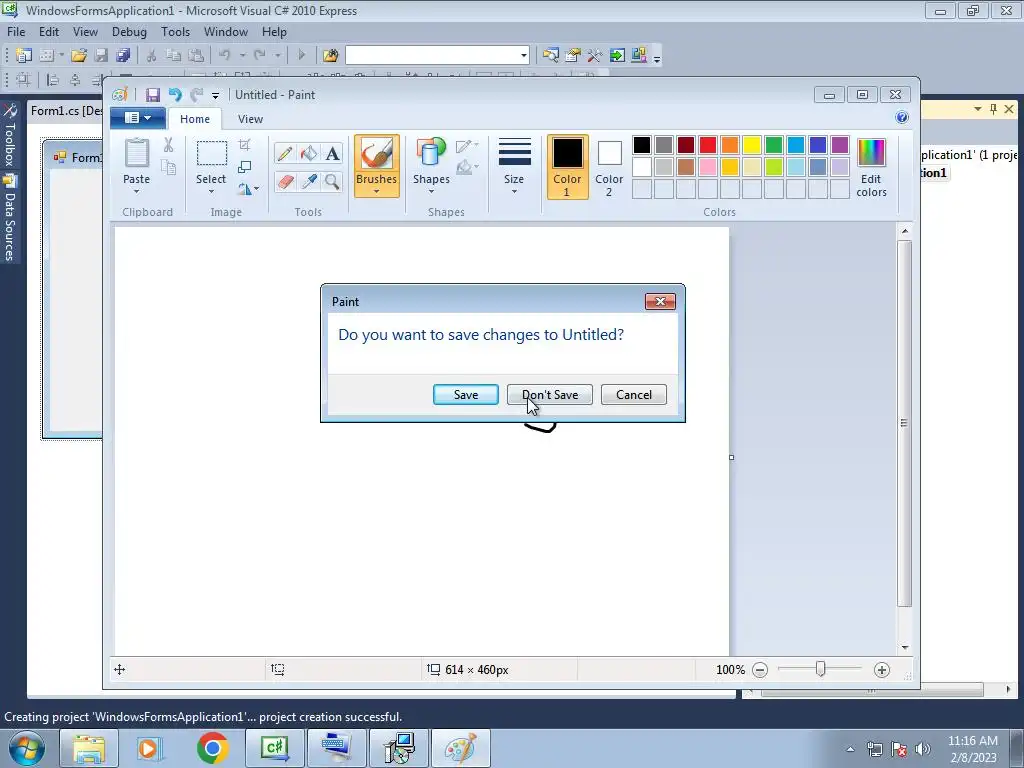Click Google Chrome on the taskbar
Image resolution: width=1024 pixels, height=768 pixels.
(x=212, y=748)
